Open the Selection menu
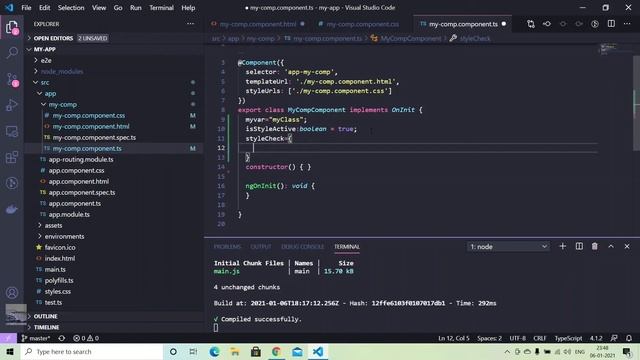 [71, 8]
